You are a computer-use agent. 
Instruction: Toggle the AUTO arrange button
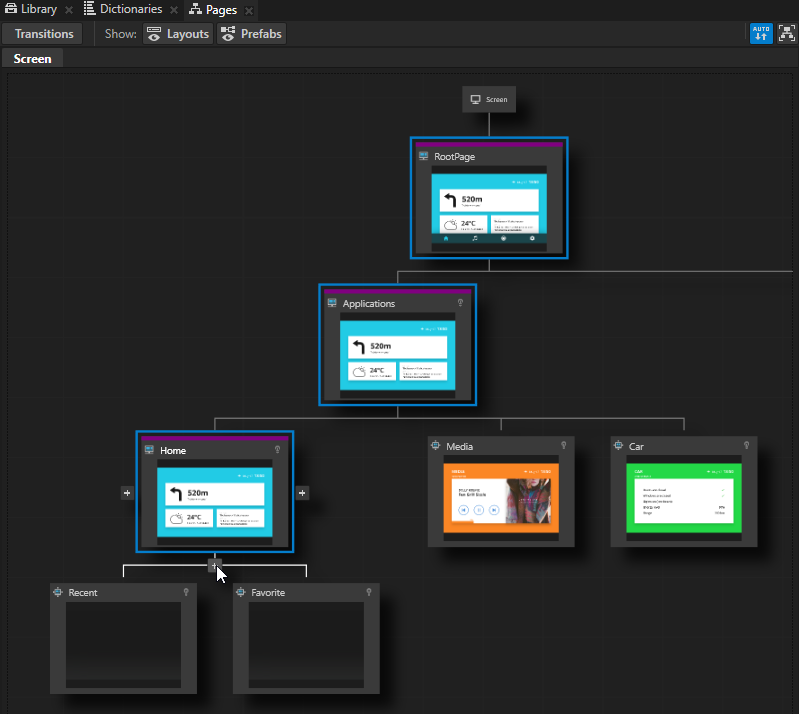[x=761, y=33]
